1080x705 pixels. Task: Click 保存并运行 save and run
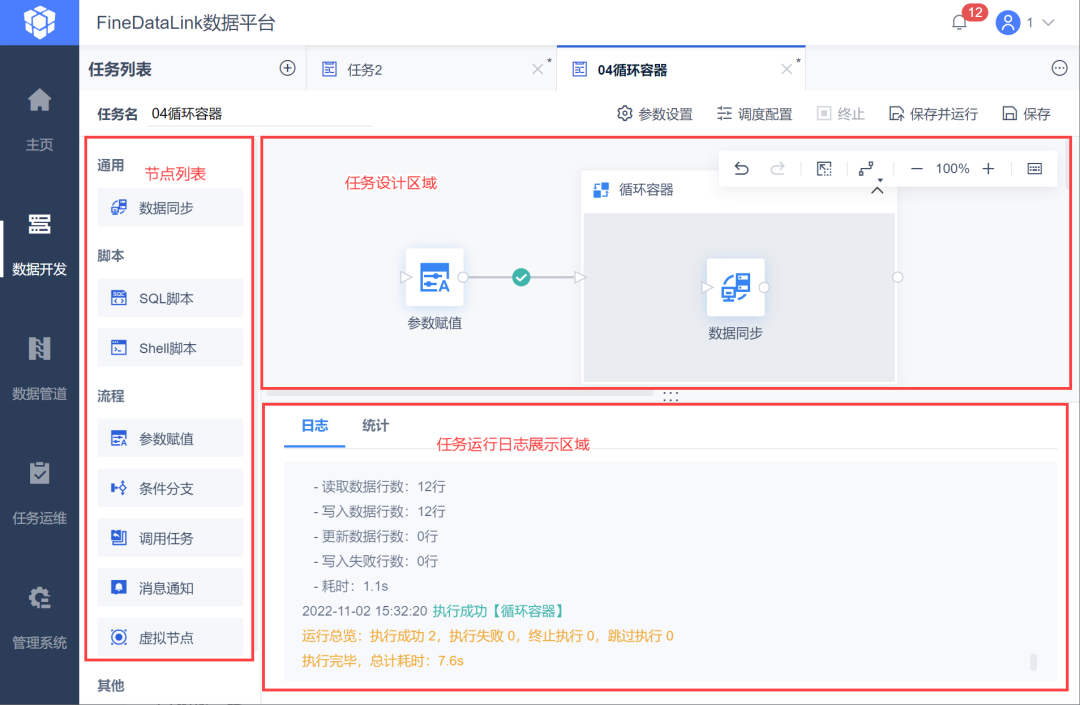[933, 114]
